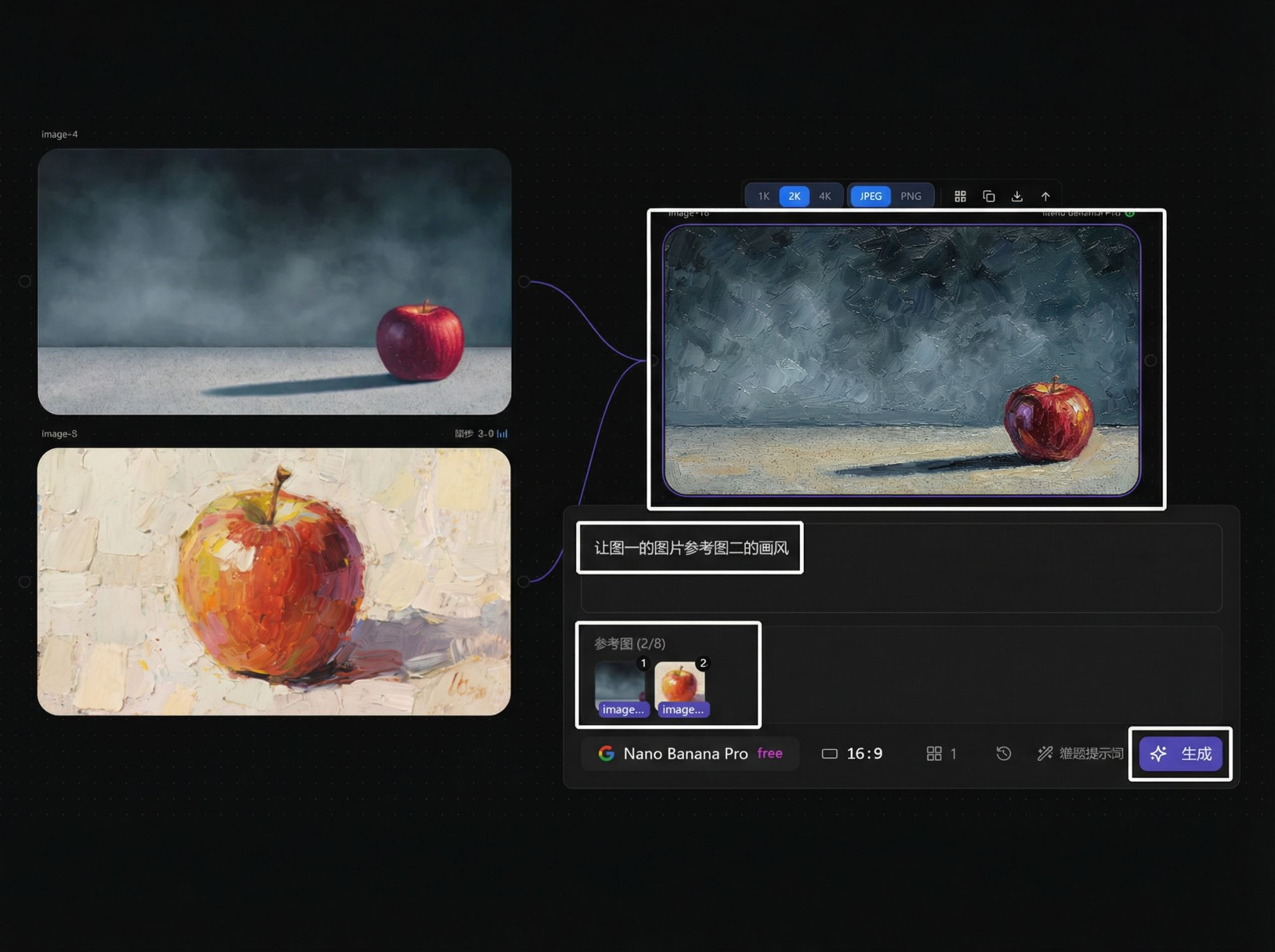Open the image count selector showing 1

941,753
